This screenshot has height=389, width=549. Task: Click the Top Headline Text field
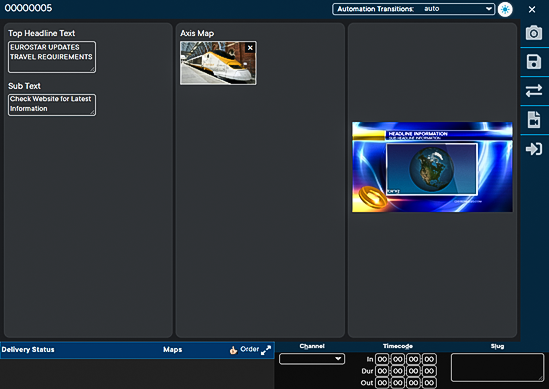(x=52, y=57)
